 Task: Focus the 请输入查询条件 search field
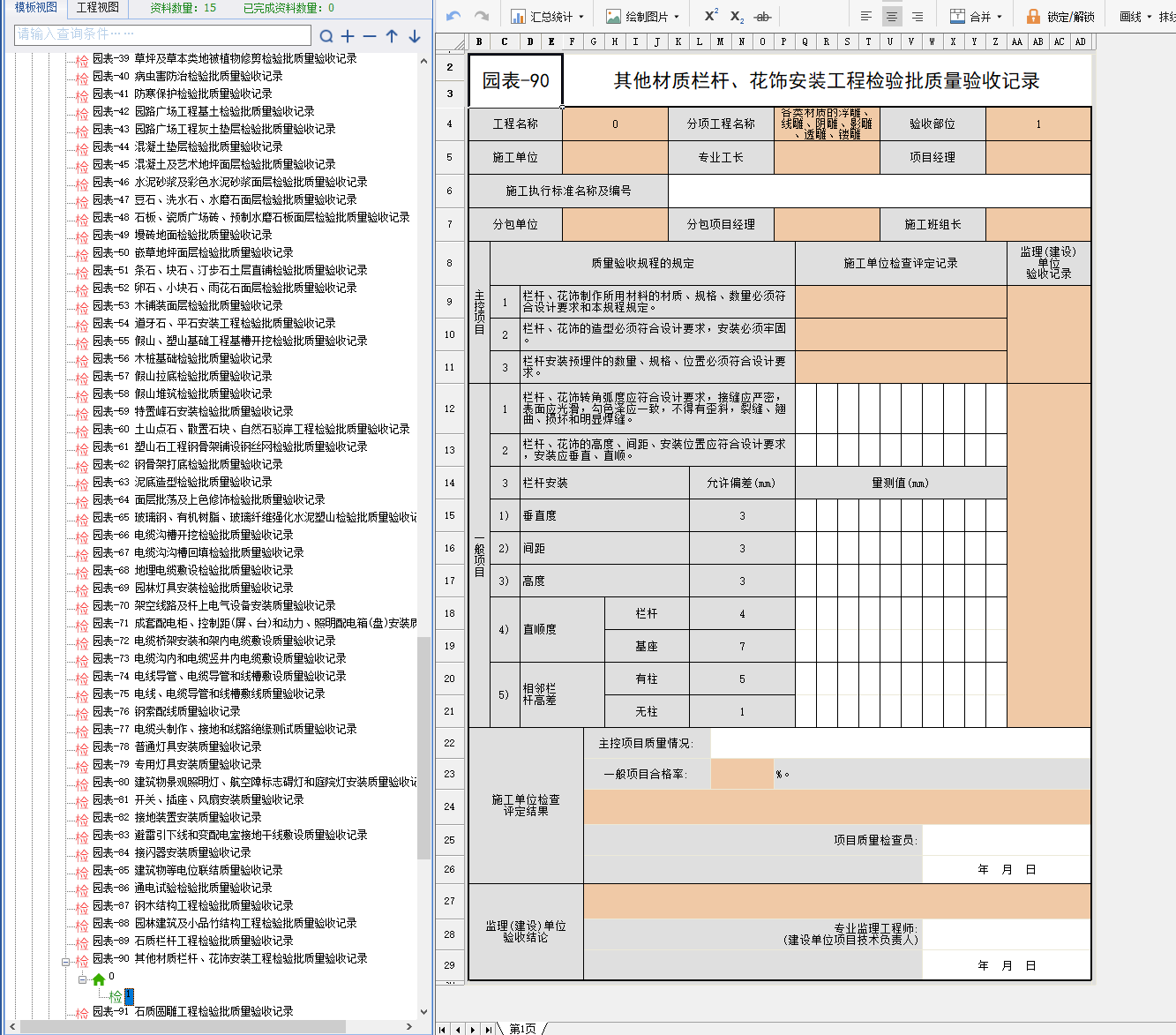click(163, 34)
